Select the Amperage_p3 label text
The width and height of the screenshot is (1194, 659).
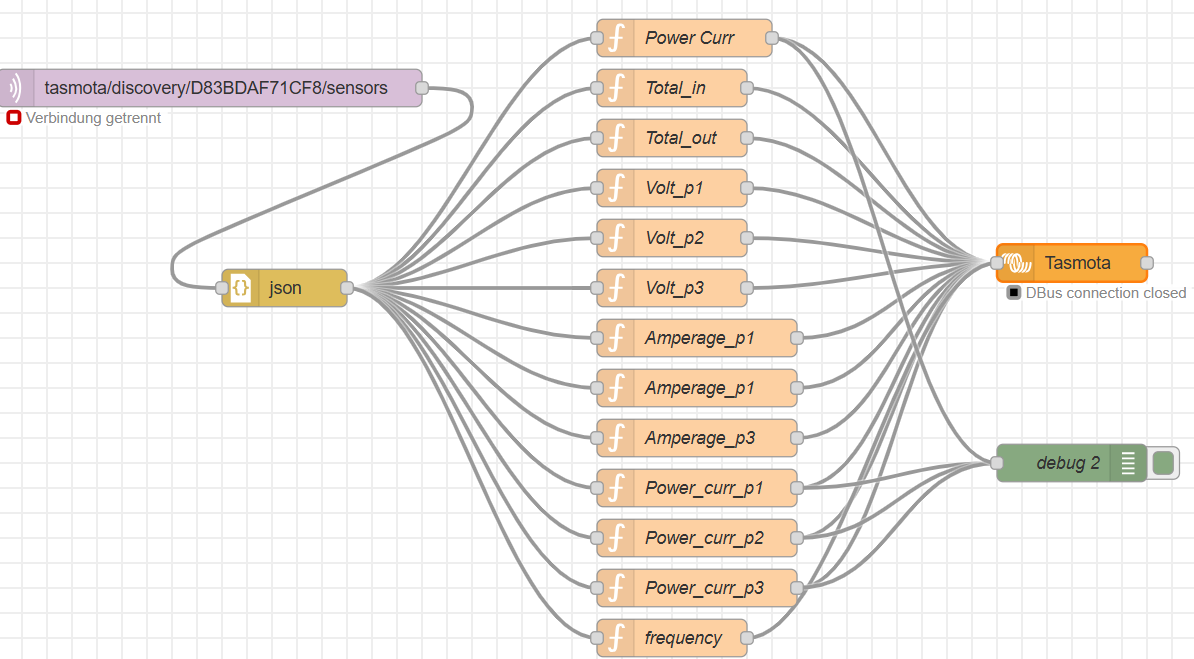[x=700, y=439]
